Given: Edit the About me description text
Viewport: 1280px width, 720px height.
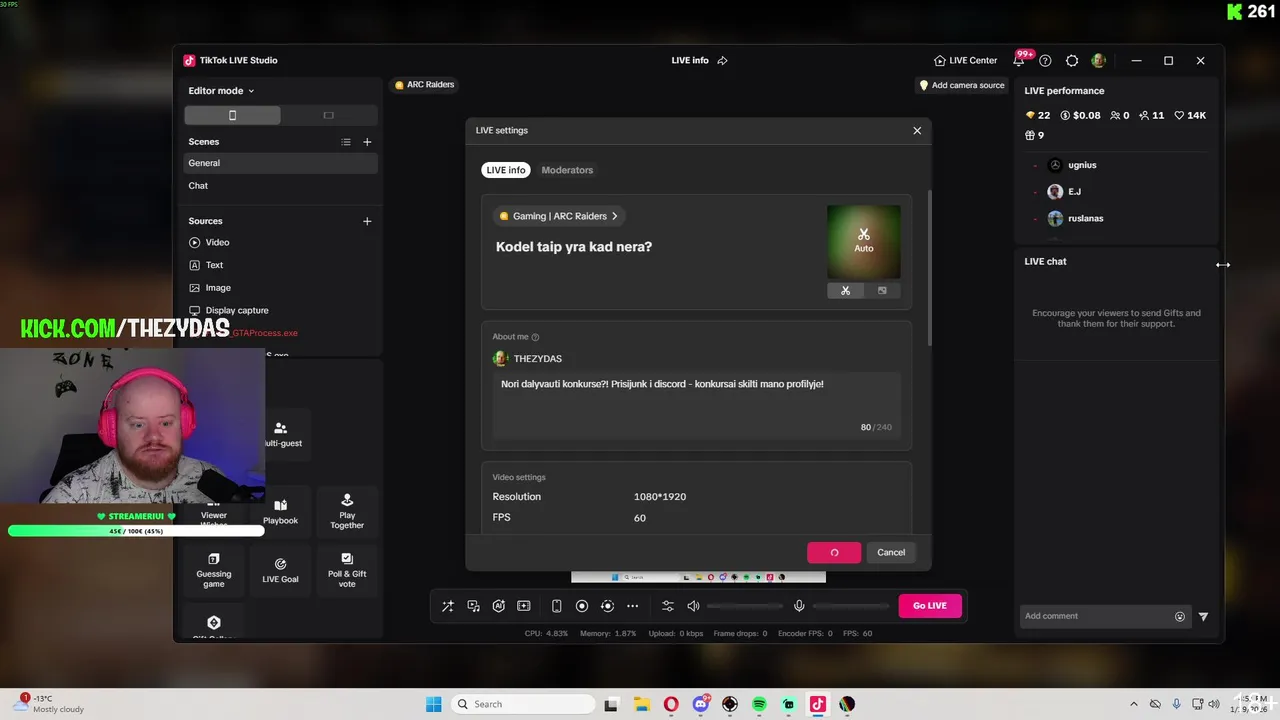Looking at the screenshot, I should click(696, 404).
